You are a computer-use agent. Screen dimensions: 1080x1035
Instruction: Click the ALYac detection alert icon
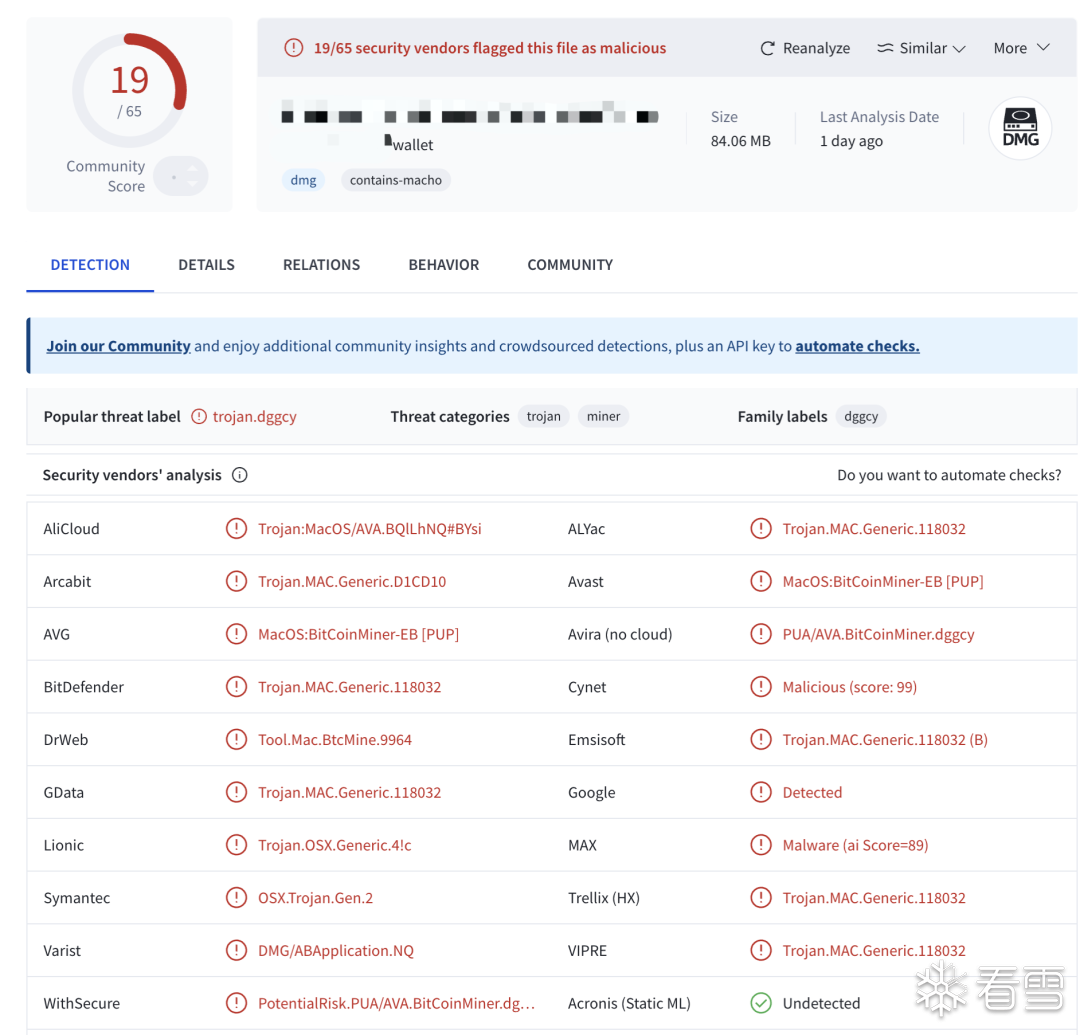coord(760,529)
